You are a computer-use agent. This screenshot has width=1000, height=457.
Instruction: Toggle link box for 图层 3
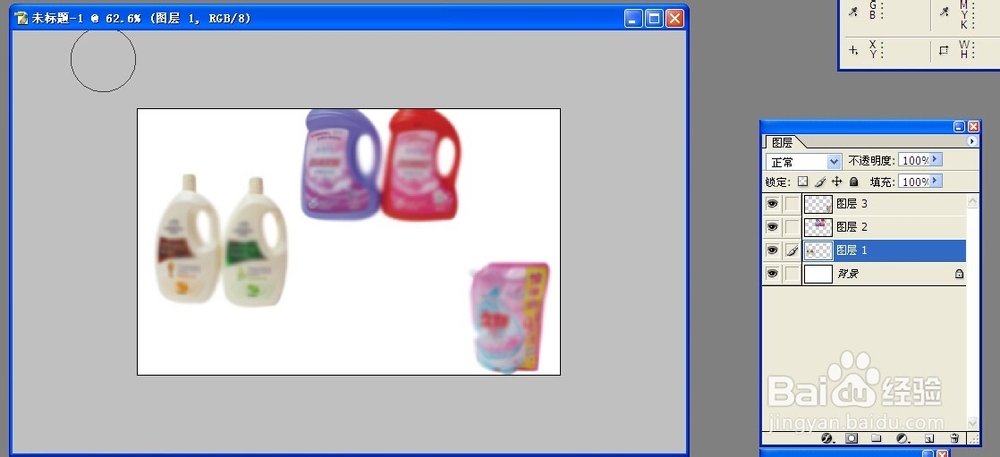[791, 204]
